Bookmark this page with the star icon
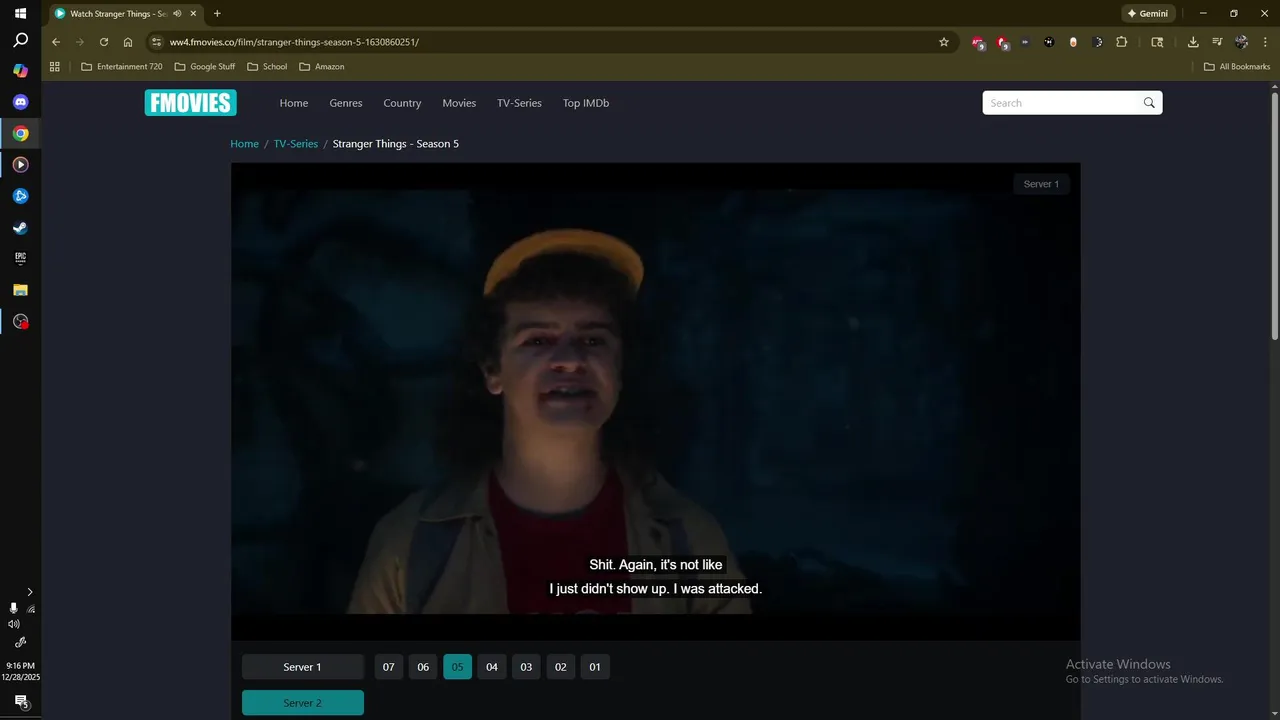Screen dimensions: 1280x720 tap(943, 42)
